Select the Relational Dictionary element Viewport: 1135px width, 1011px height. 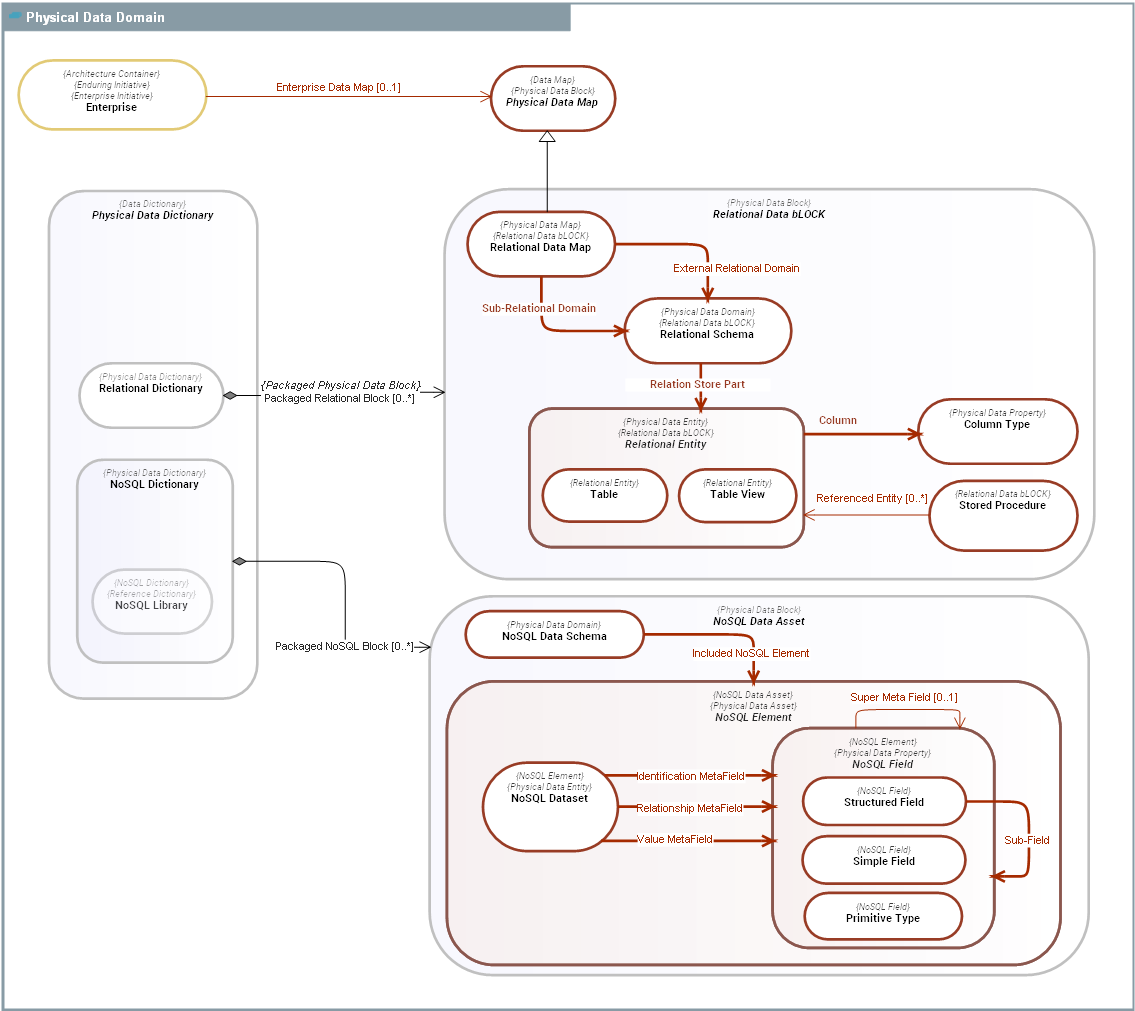pyautogui.click(x=151, y=395)
